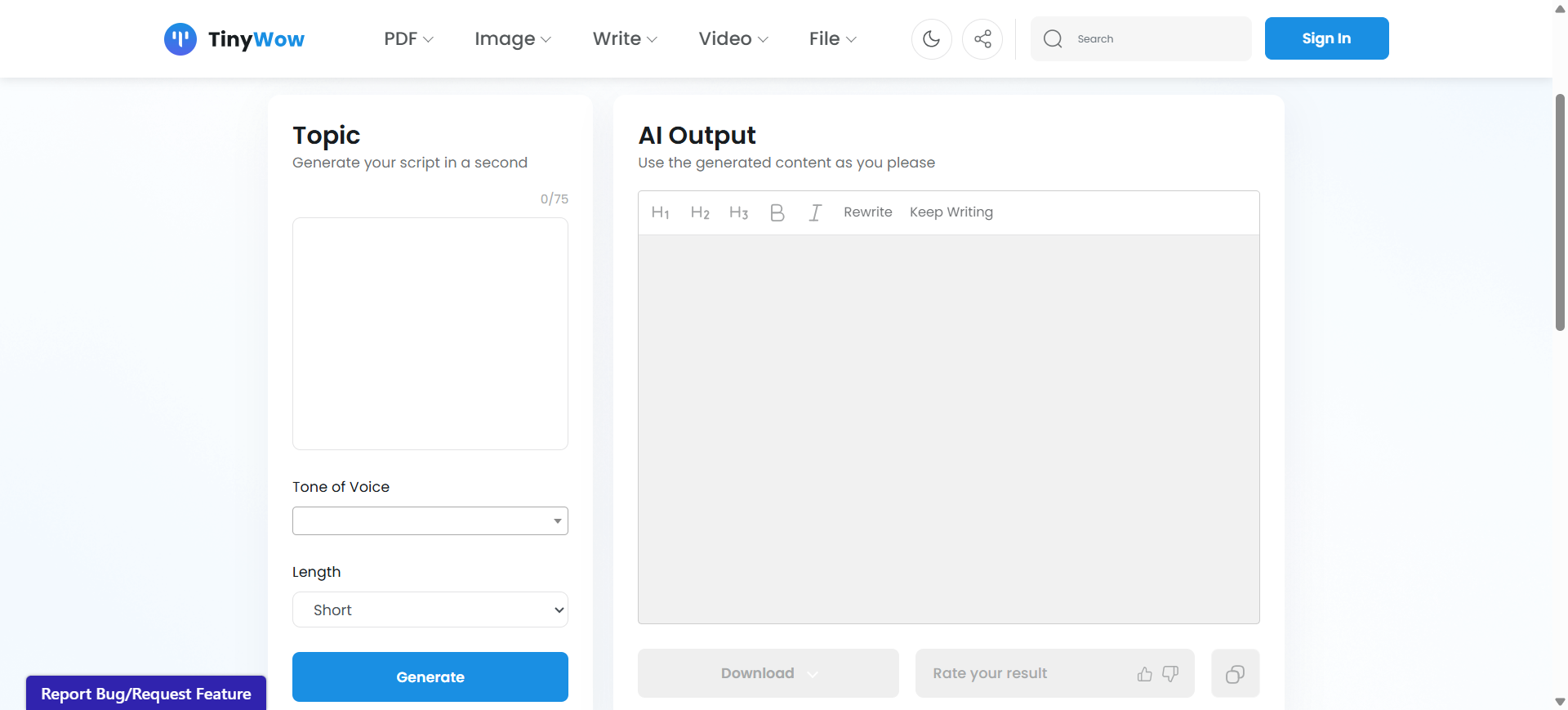The height and width of the screenshot is (710, 1568).
Task: Click the thumbs down rating icon
Action: (x=1170, y=674)
